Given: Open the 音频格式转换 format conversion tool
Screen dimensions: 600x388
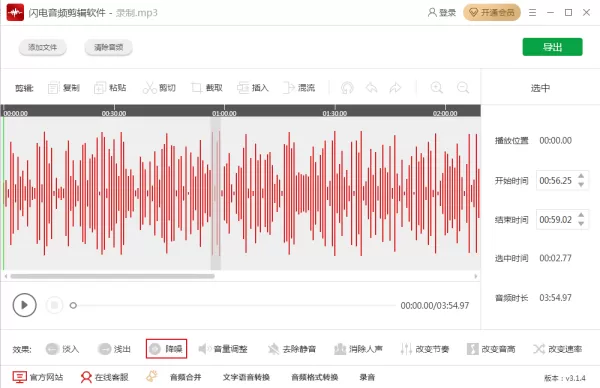Looking at the screenshot, I should click(x=315, y=377).
